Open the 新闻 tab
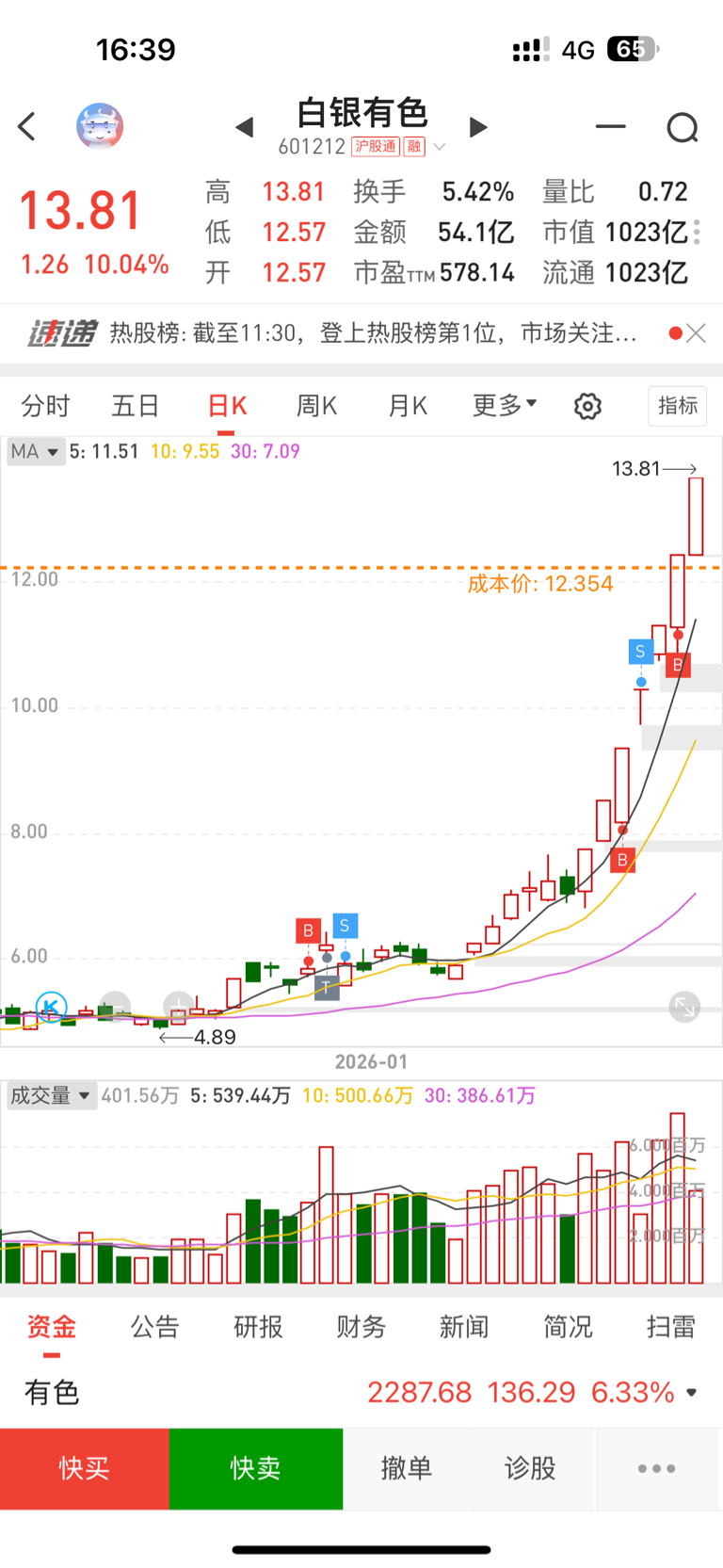Viewport: 723px width, 1568px height. coord(464,1327)
